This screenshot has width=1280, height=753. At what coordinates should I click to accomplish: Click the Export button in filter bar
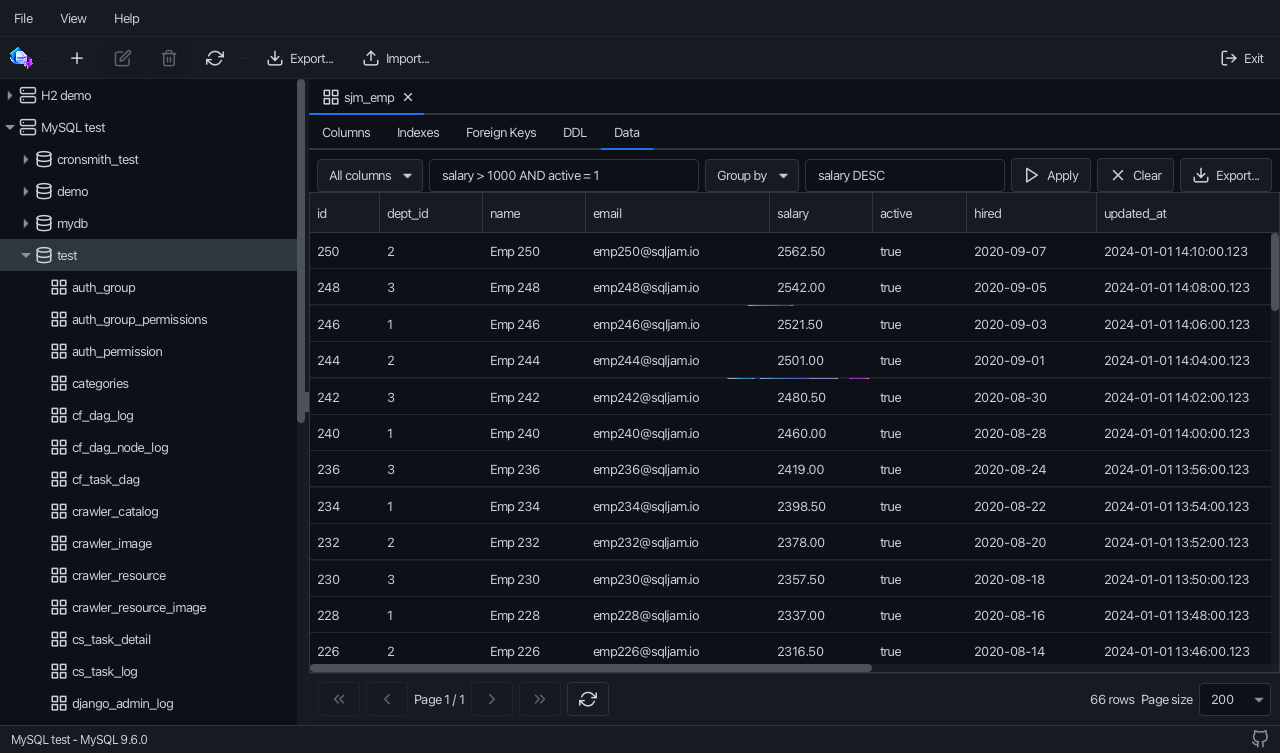[1226, 175]
